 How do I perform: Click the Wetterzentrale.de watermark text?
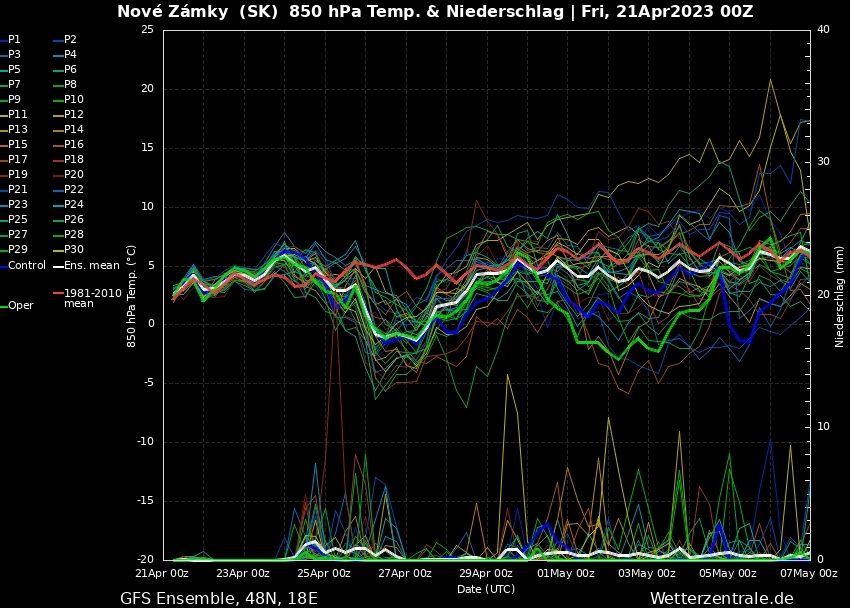[x=721, y=598]
